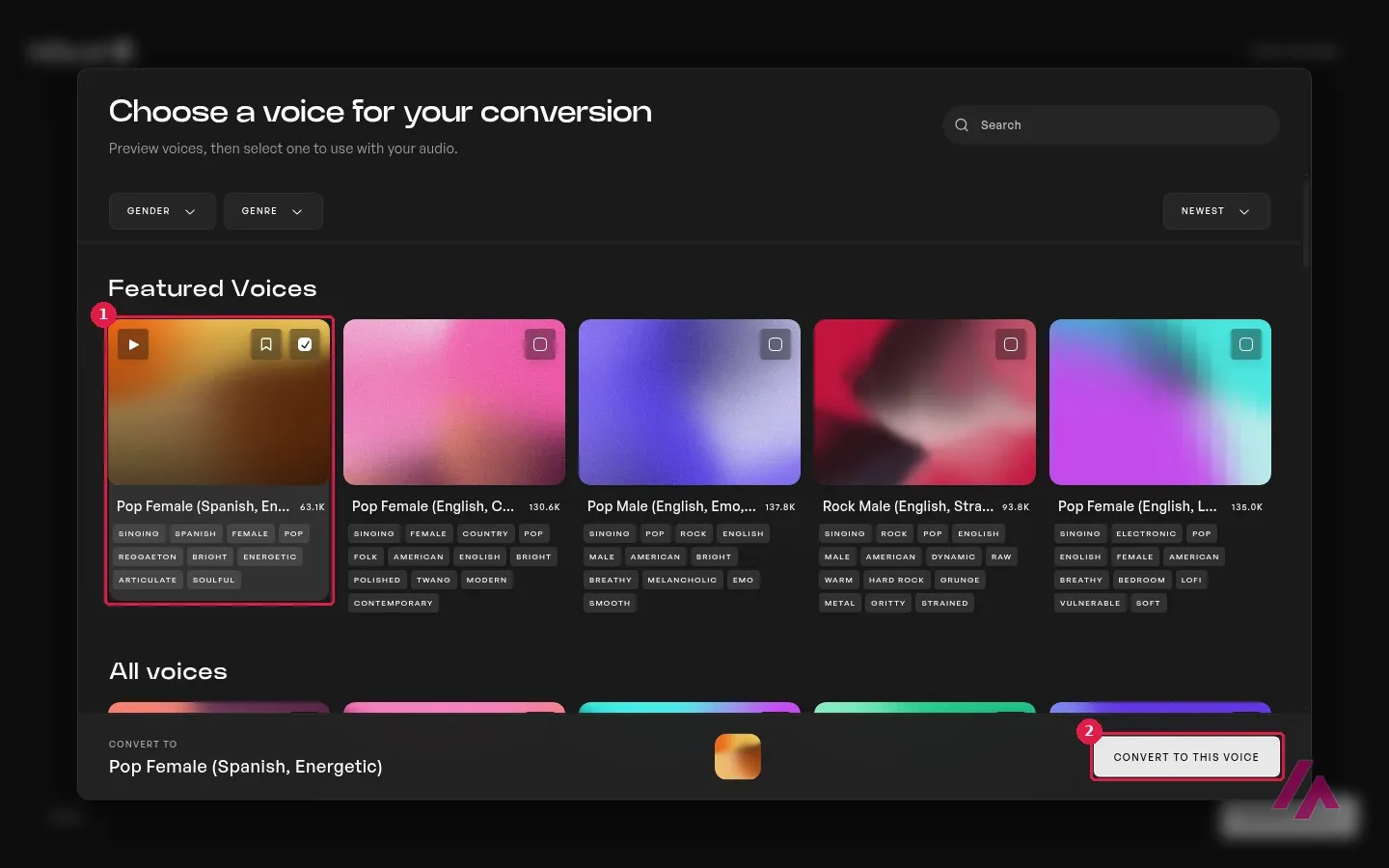The width and height of the screenshot is (1389, 868).
Task: Click the MELANCHOLIC tag
Action: (x=682, y=580)
